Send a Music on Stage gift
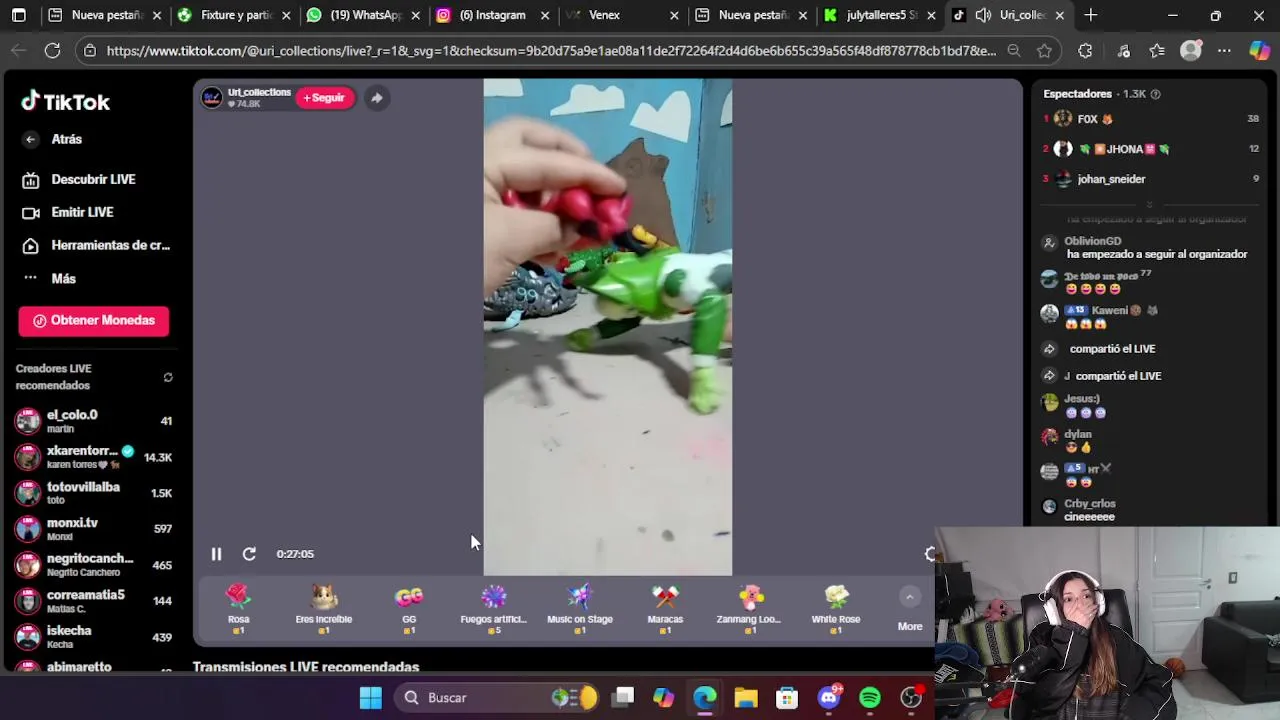The width and height of the screenshot is (1280, 720). 580,609
